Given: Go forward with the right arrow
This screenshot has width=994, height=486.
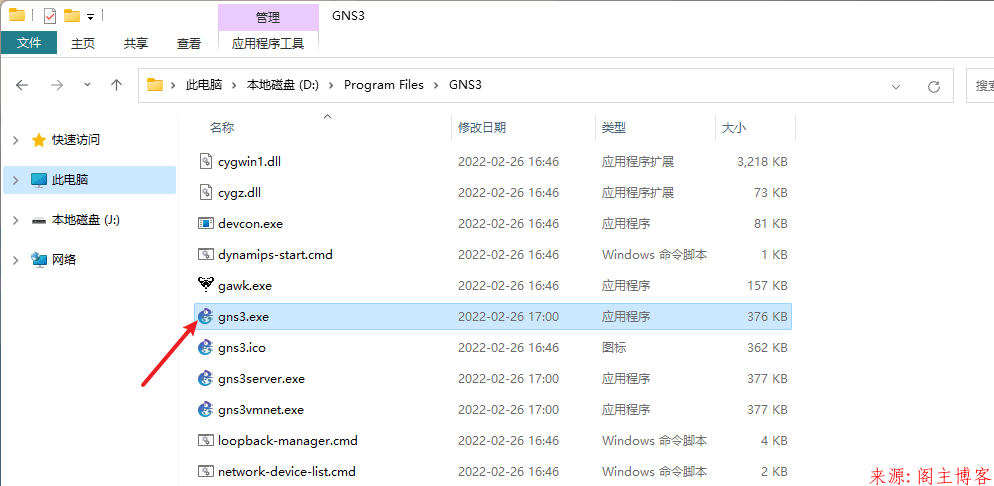Looking at the screenshot, I should 57,85.
